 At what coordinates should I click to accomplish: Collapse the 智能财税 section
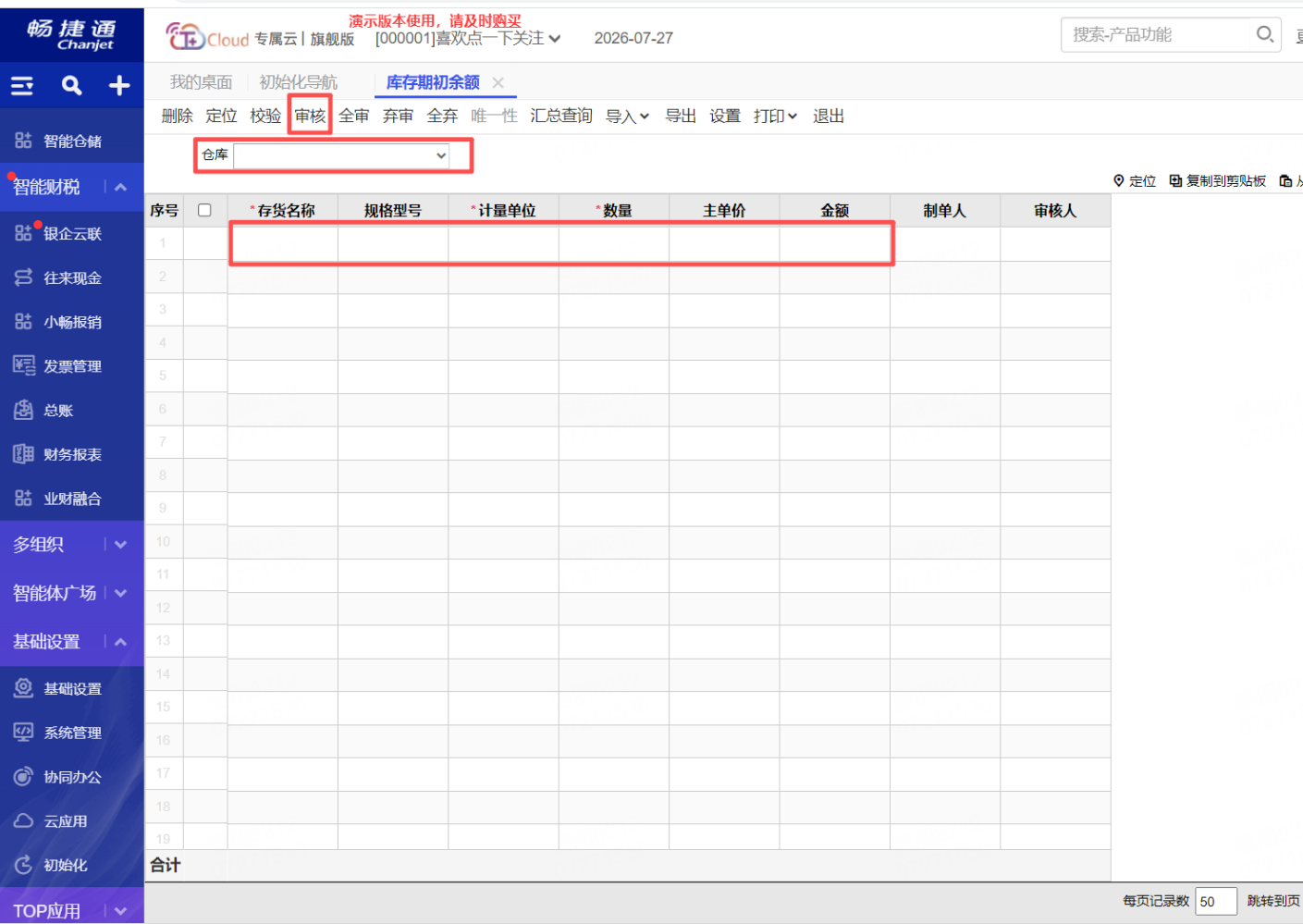(120, 187)
